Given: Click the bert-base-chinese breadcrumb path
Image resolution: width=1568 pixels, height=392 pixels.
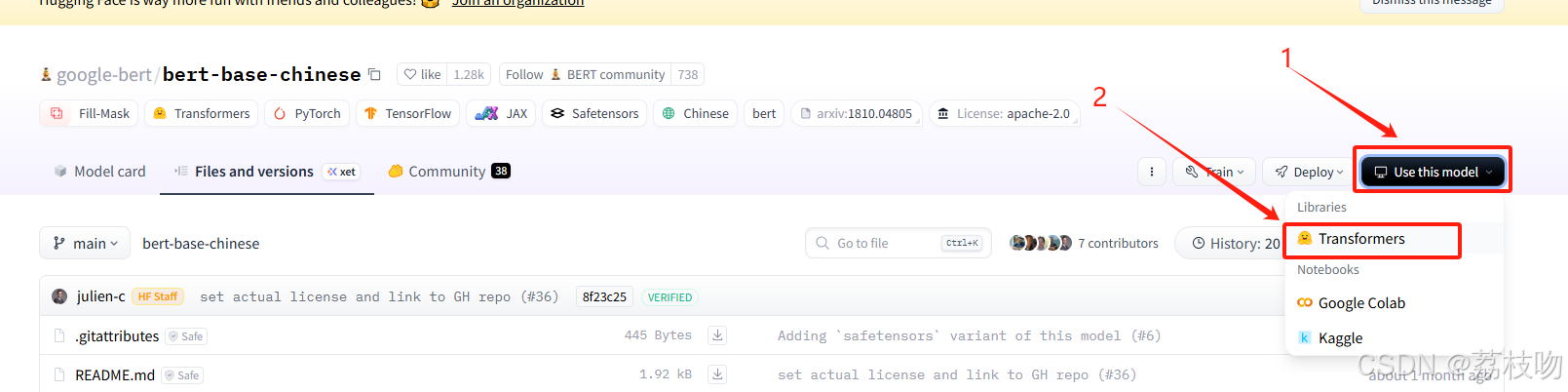Looking at the screenshot, I should tap(201, 243).
